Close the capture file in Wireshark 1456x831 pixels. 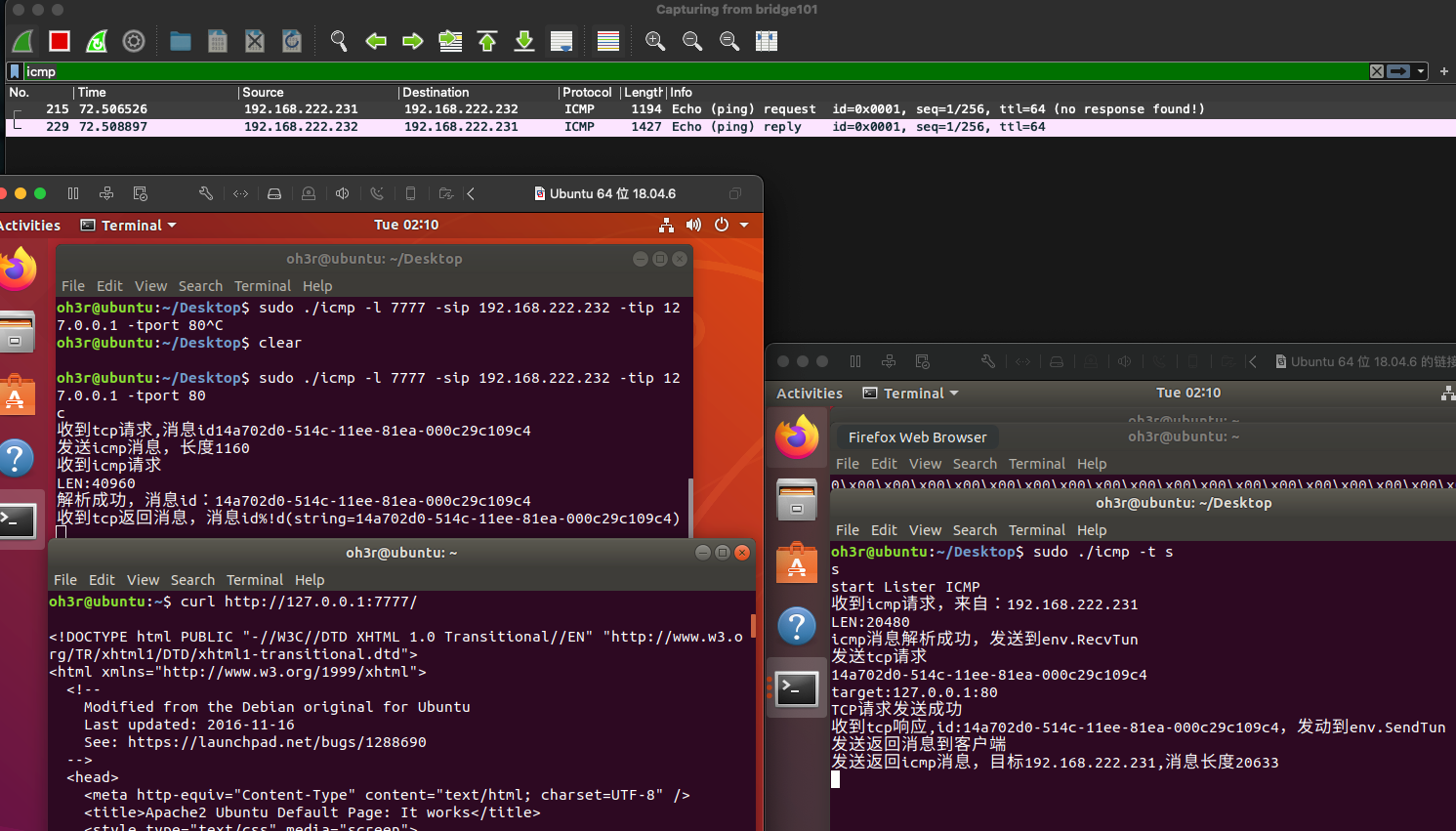pyautogui.click(x=255, y=41)
